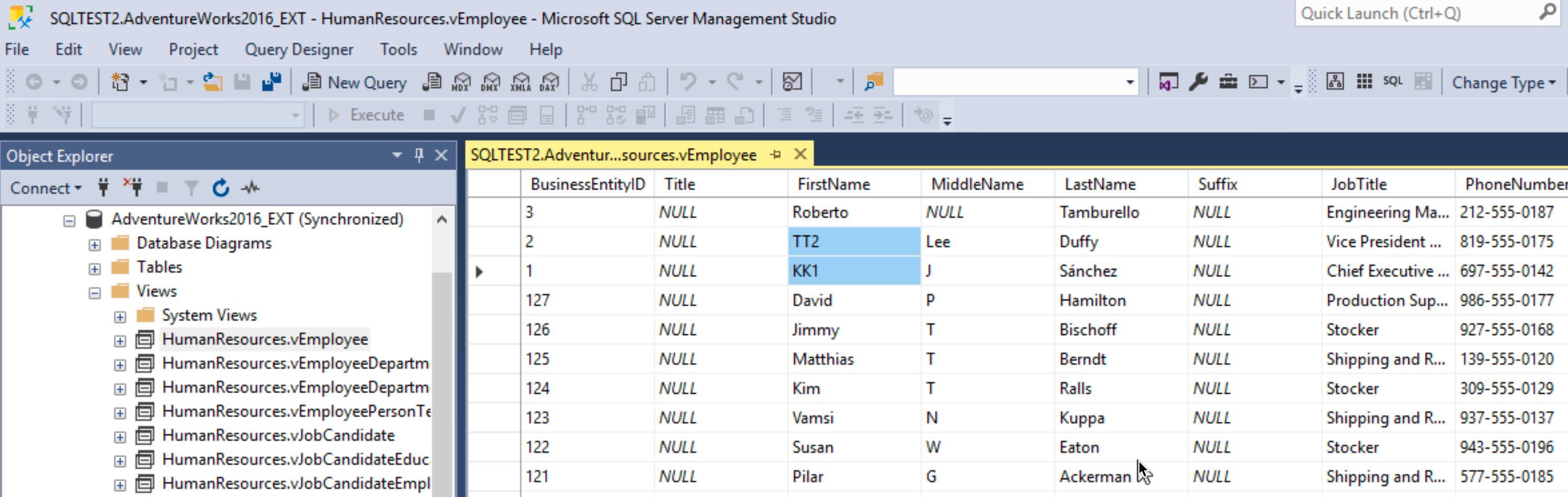This screenshot has height=497, width=1568.
Task: Open the Edit menu
Action: coord(68,49)
